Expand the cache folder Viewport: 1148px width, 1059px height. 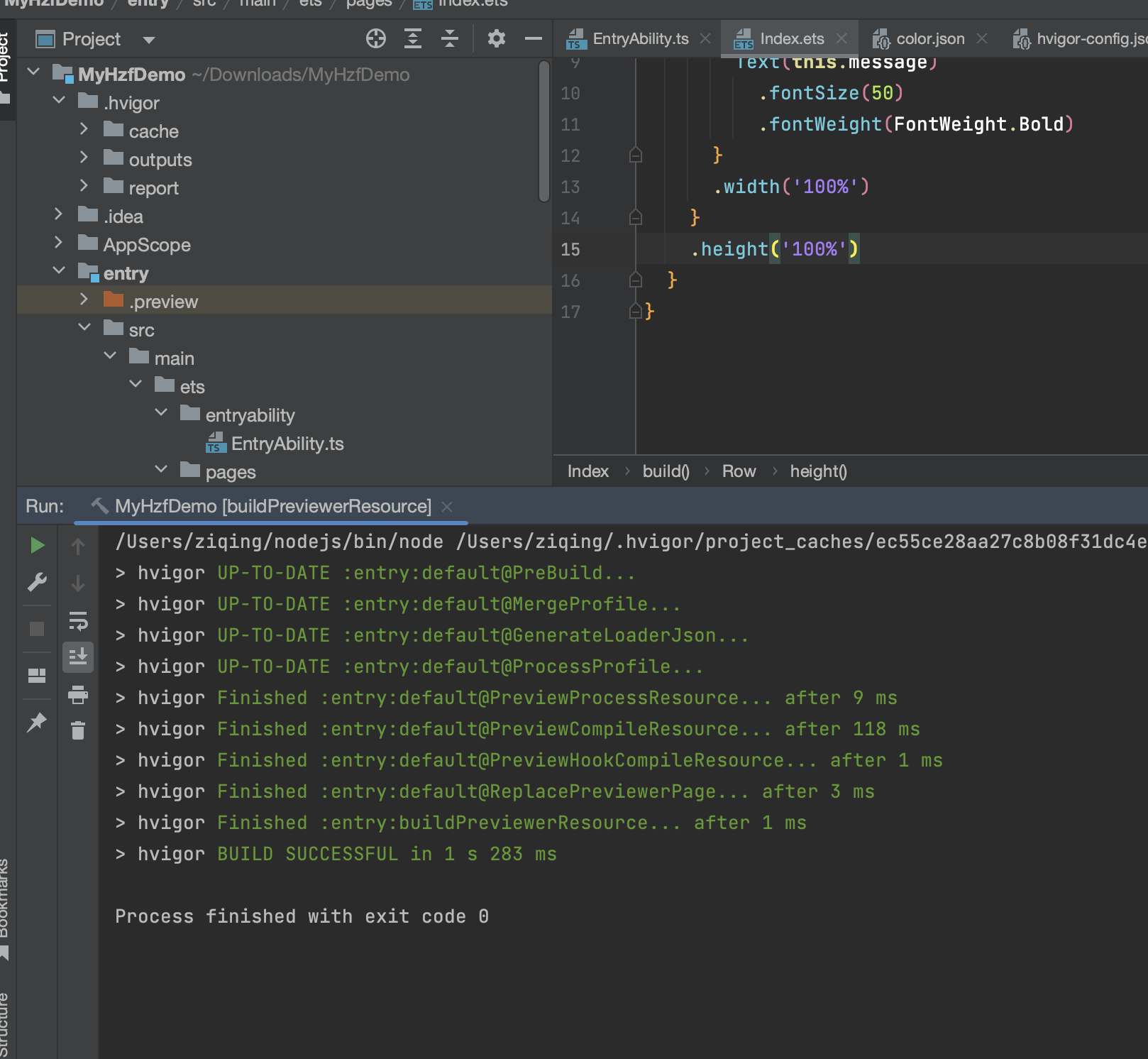tap(84, 130)
